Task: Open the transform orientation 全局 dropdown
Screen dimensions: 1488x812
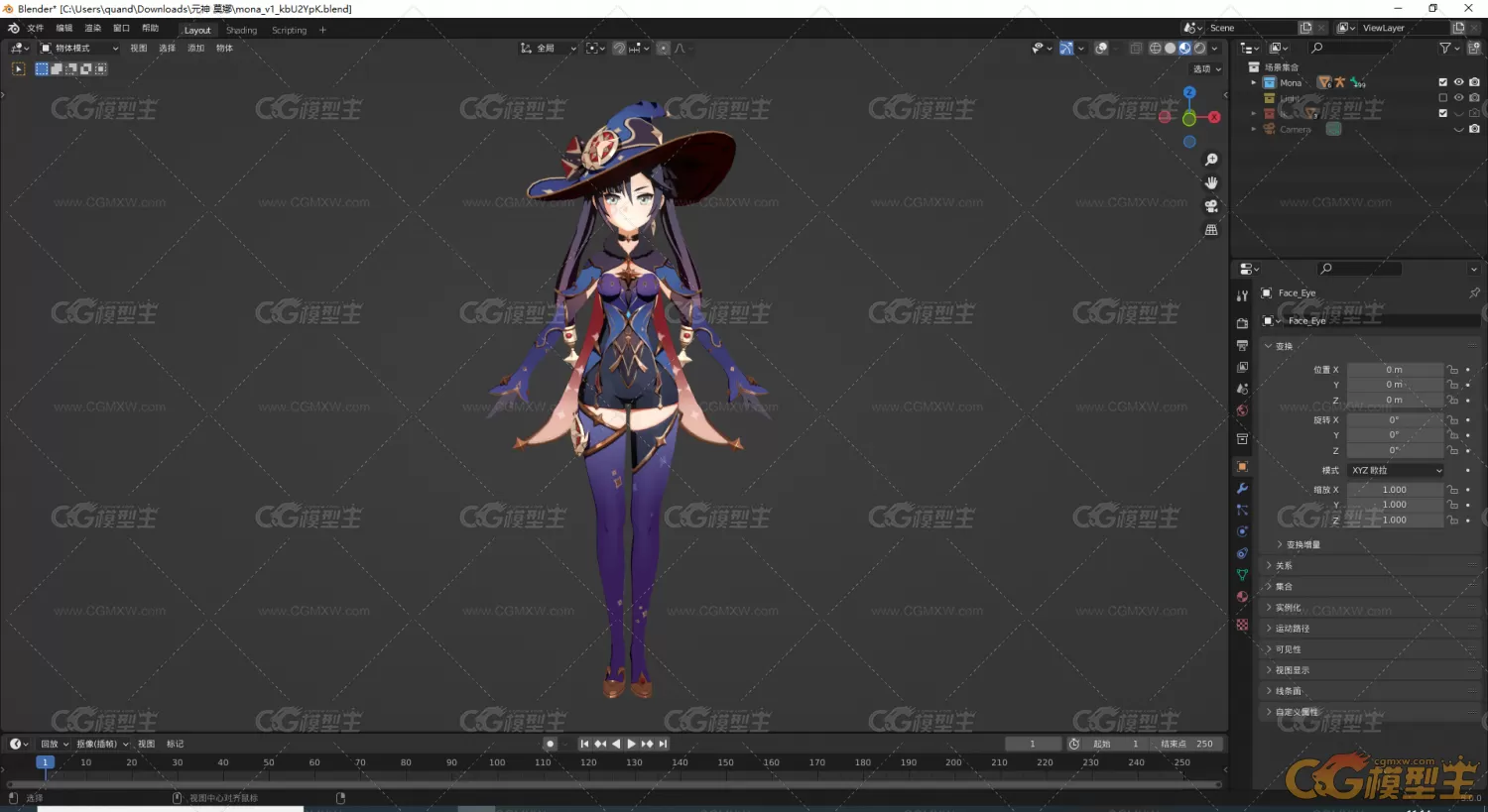Action: pyautogui.click(x=549, y=48)
